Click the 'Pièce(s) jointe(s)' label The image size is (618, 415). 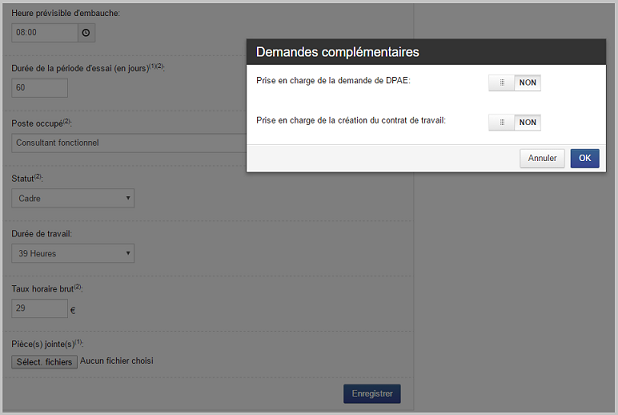47,344
